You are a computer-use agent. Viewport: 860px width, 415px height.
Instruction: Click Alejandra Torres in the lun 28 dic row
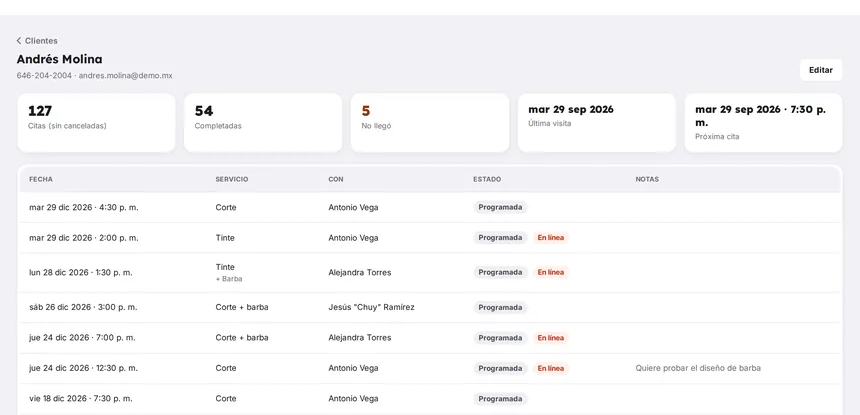[x=360, y=272]
